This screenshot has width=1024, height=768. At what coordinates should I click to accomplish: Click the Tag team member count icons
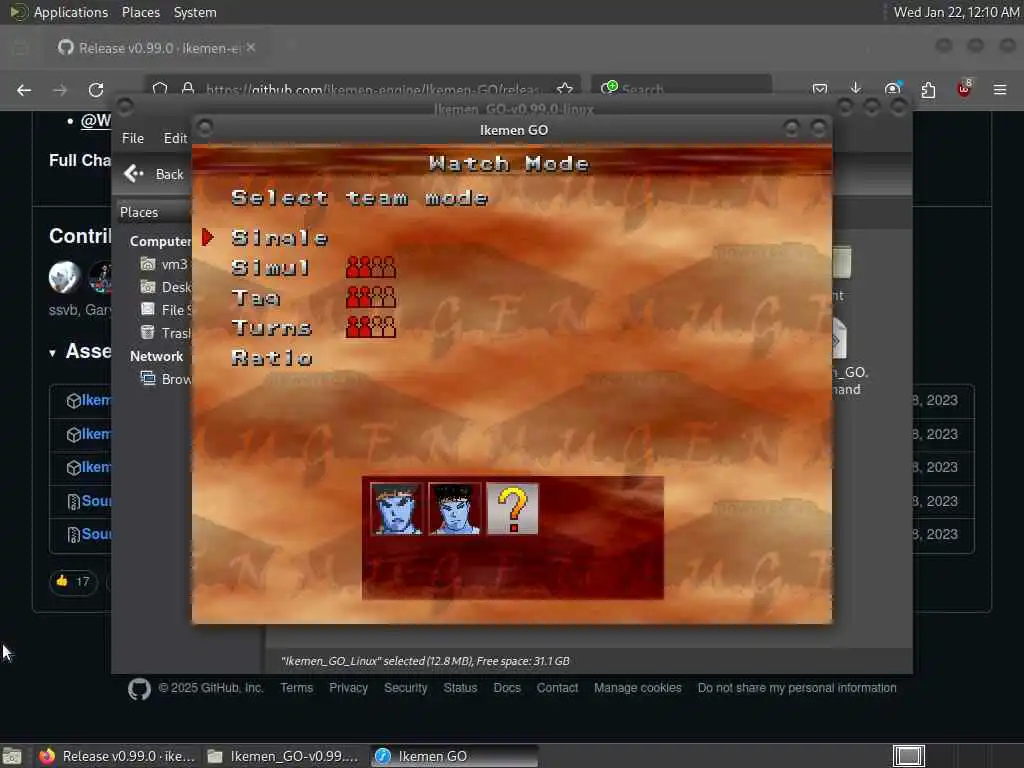[371, 297]
